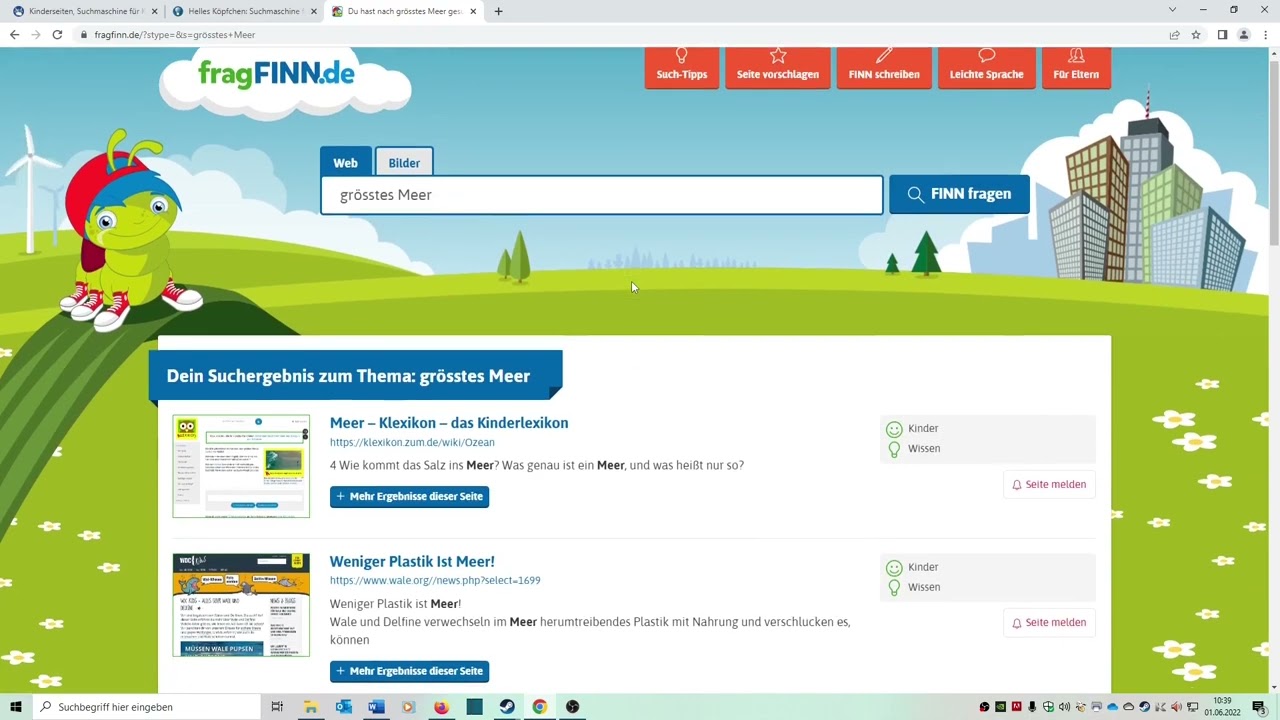Switch to Kinderseiten, Suchmaschine browser tab
The width and height of the screenshot is (1280, 720).
point(84,11)
